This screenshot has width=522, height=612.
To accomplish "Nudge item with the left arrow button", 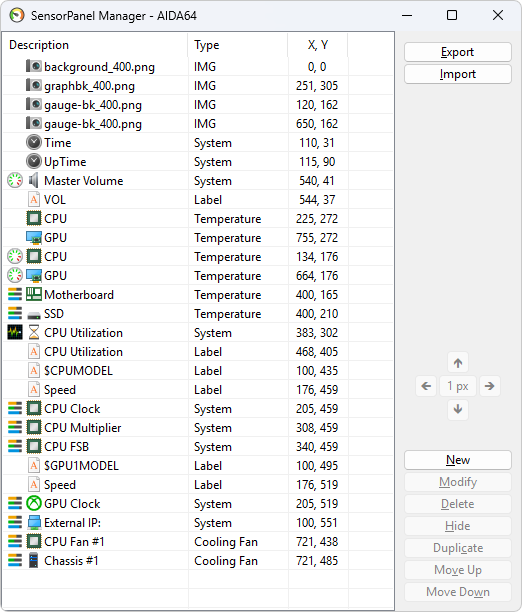I will coord(426,386).
